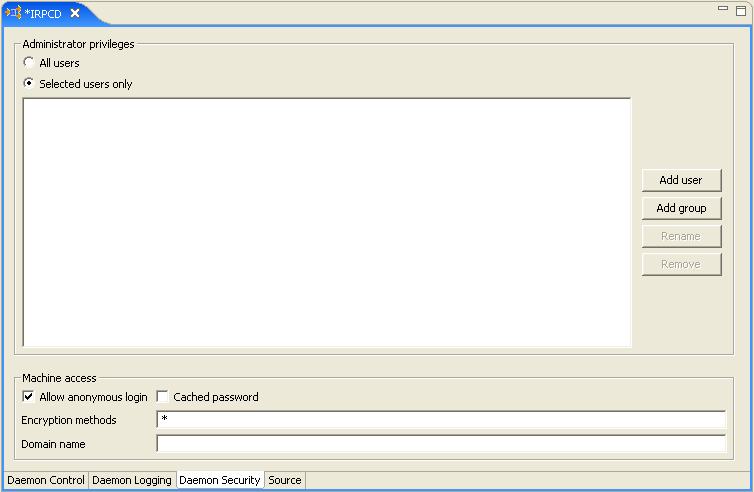Click the Domain name input field
Image resolution: width=754 pixels, height=492 pixels.
tap(440, 444)
